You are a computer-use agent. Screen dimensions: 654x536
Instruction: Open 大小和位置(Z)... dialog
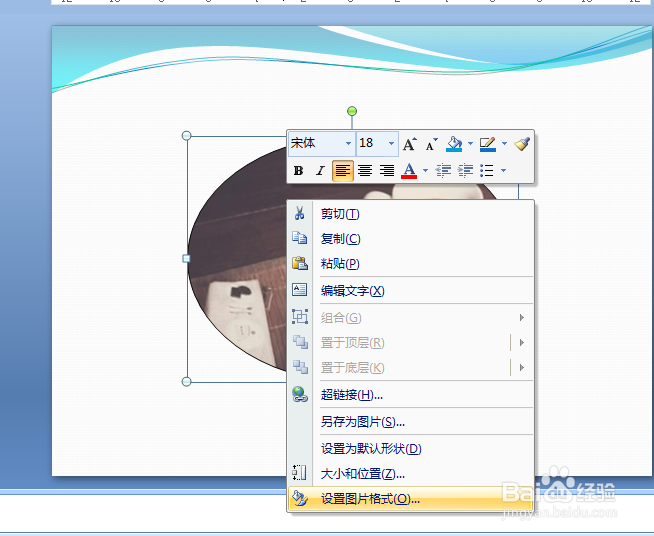click(410, 473)
